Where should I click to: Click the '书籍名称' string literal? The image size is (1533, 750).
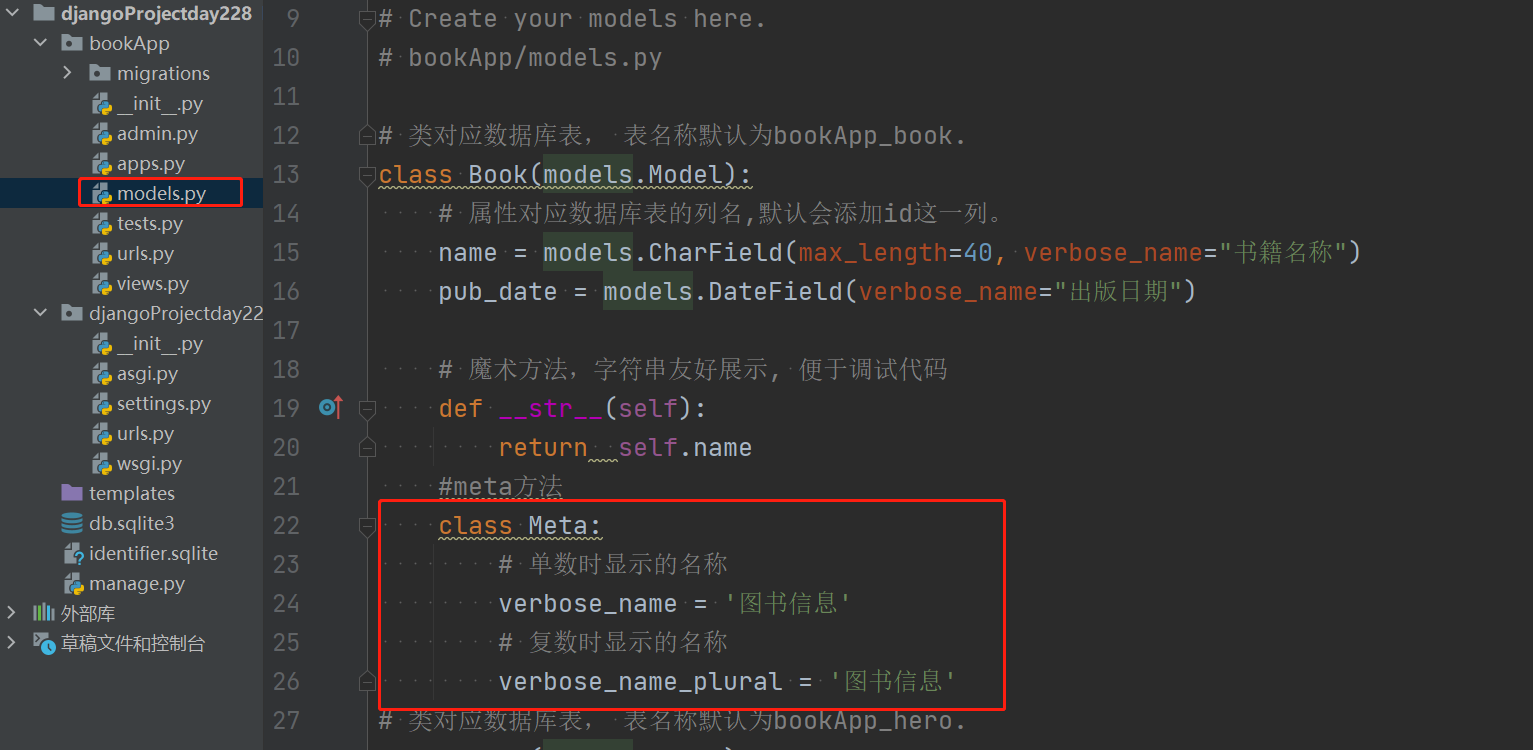[x=1283, y=252]
